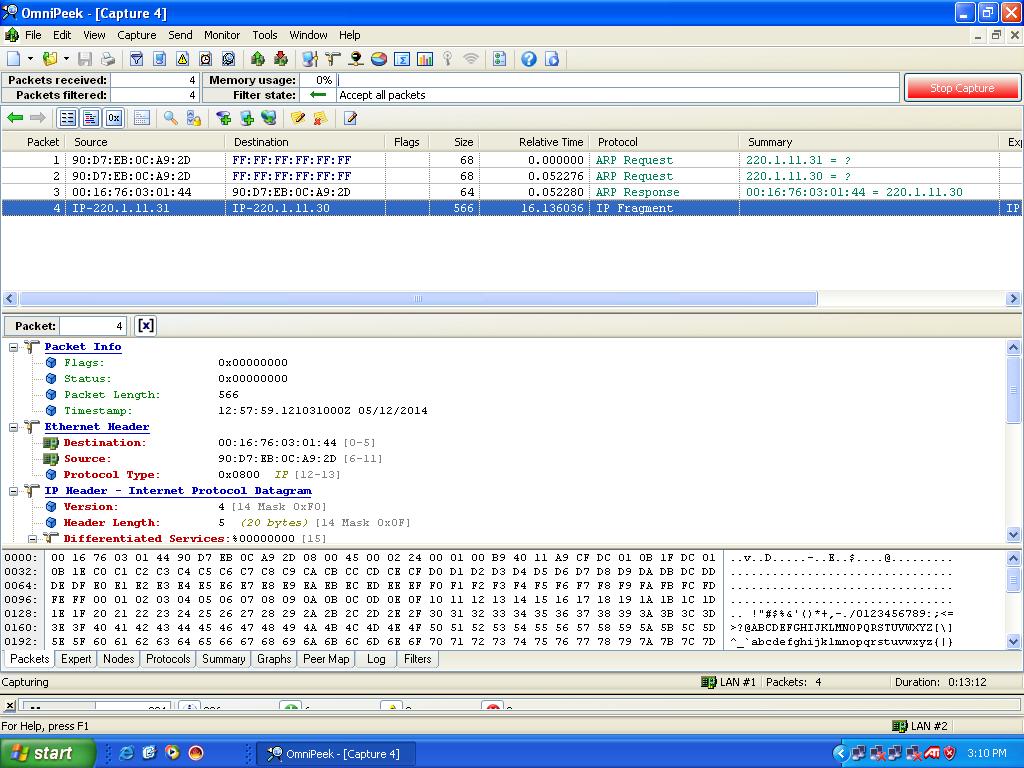The image size is (1024, 768).
Task: Click the Open folder toolbar icon
Action: click(50, 59)
